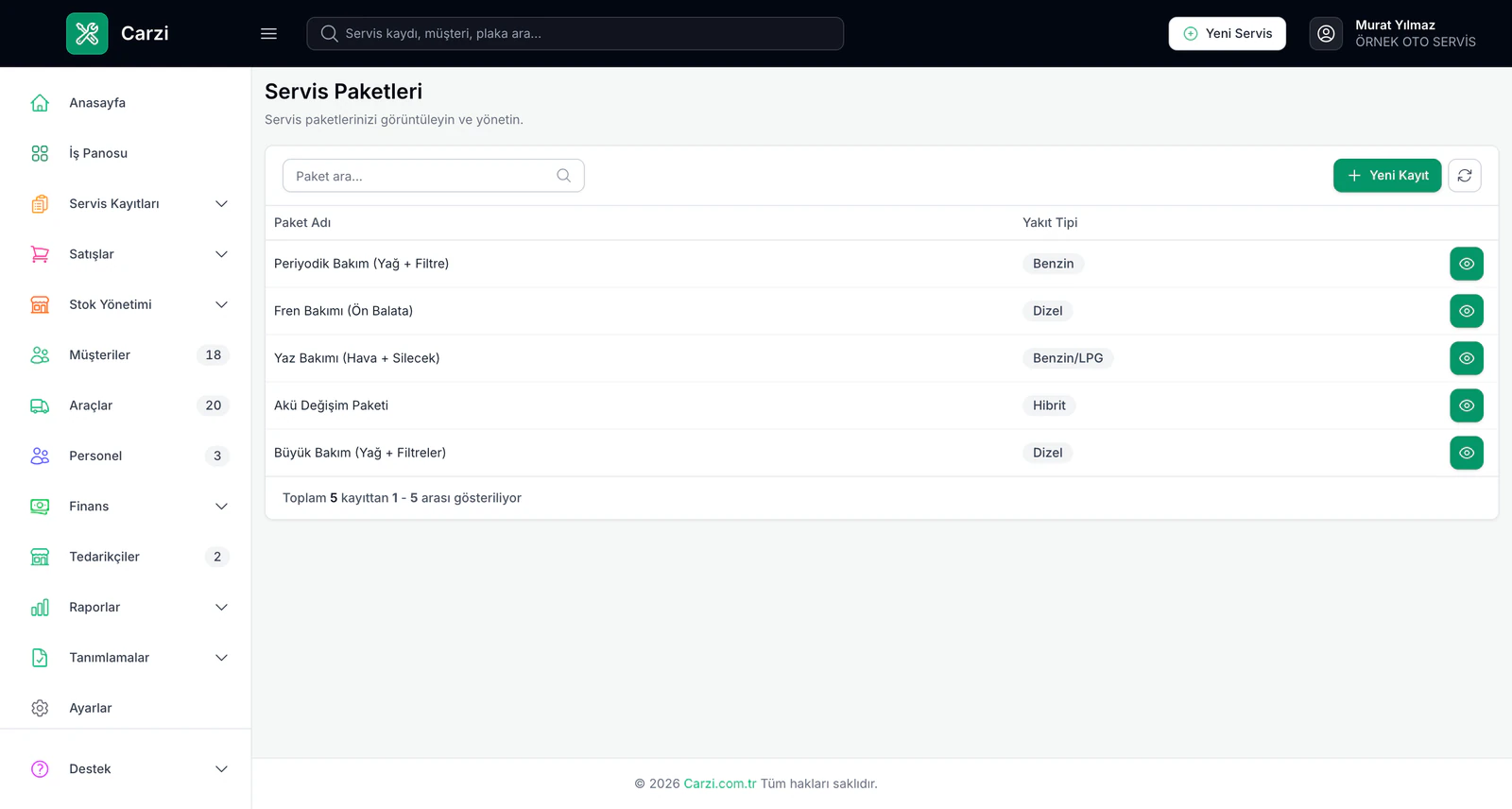The height and width of the screenshot is (809, 1512).
Task: Focus the global service search field
Action: click(x=575, y=33)
